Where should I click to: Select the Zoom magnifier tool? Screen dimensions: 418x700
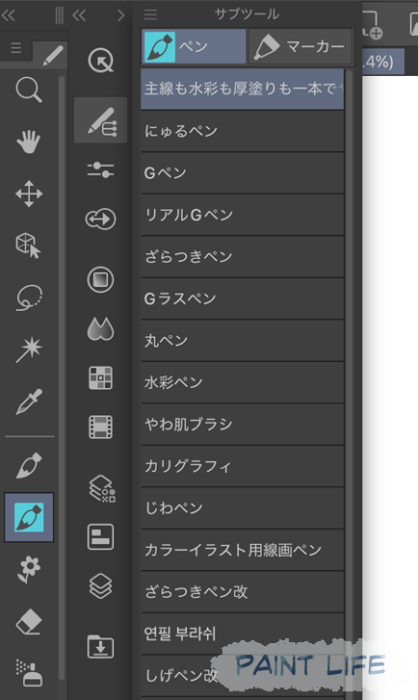click(x=29, y=90)
